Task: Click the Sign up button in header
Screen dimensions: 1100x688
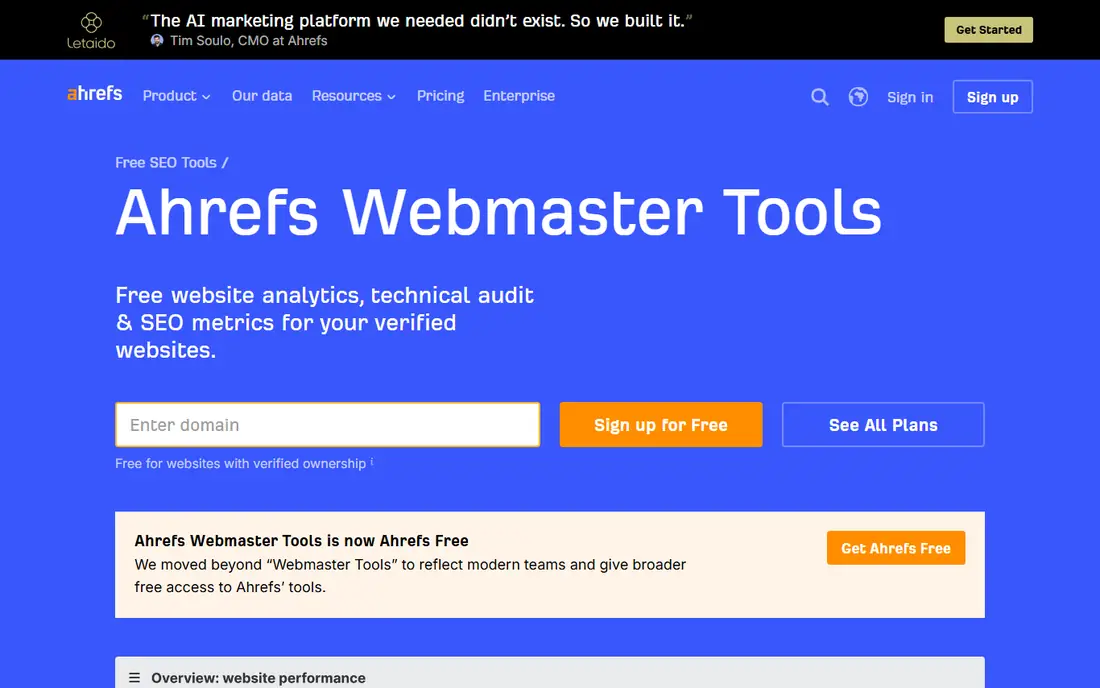Action: pyautogui.click(x=993, y=97)
